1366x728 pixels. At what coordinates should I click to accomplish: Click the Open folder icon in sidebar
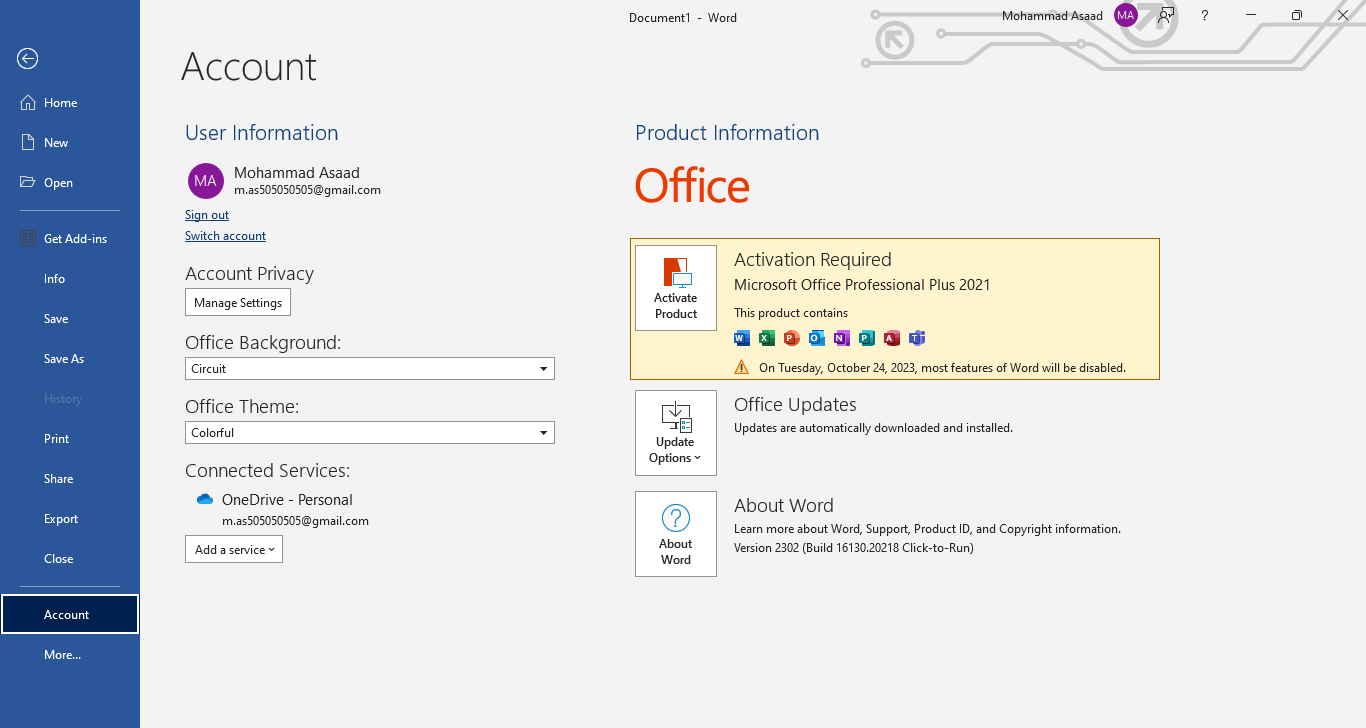[x=28, y=183]
